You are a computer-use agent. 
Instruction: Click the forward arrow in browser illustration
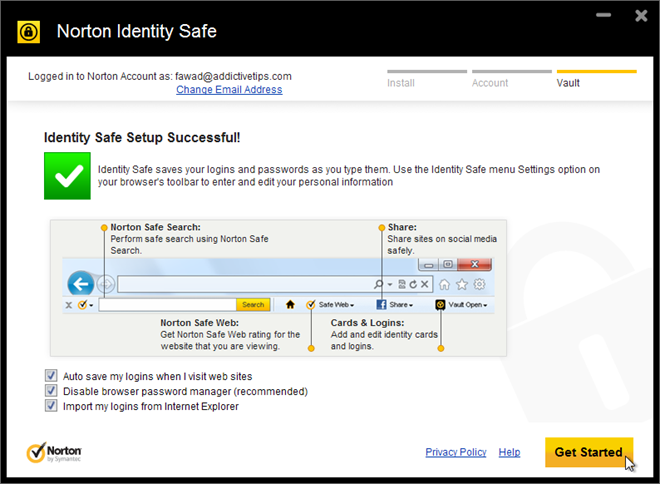click(x=106, y=285)
